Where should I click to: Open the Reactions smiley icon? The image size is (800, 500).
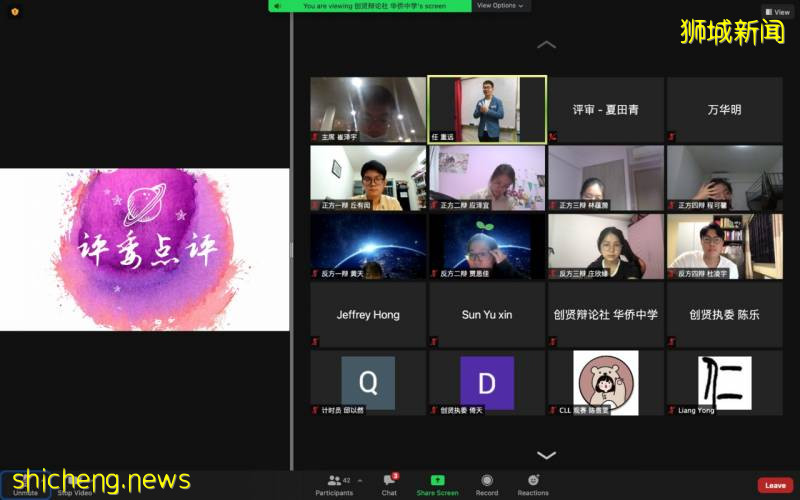[533, 480]
